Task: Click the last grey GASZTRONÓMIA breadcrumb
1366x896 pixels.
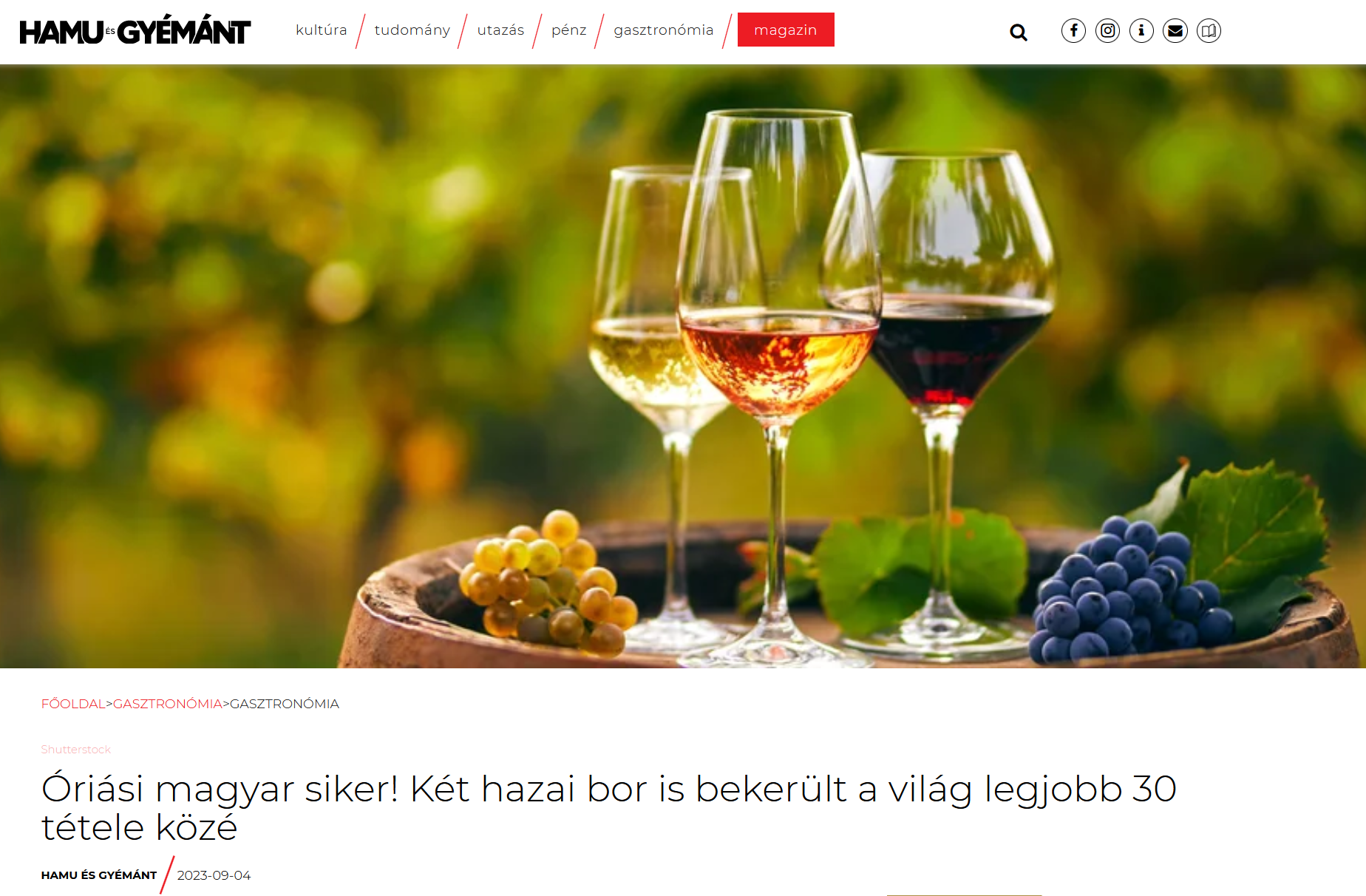Action: pos(285,704)
